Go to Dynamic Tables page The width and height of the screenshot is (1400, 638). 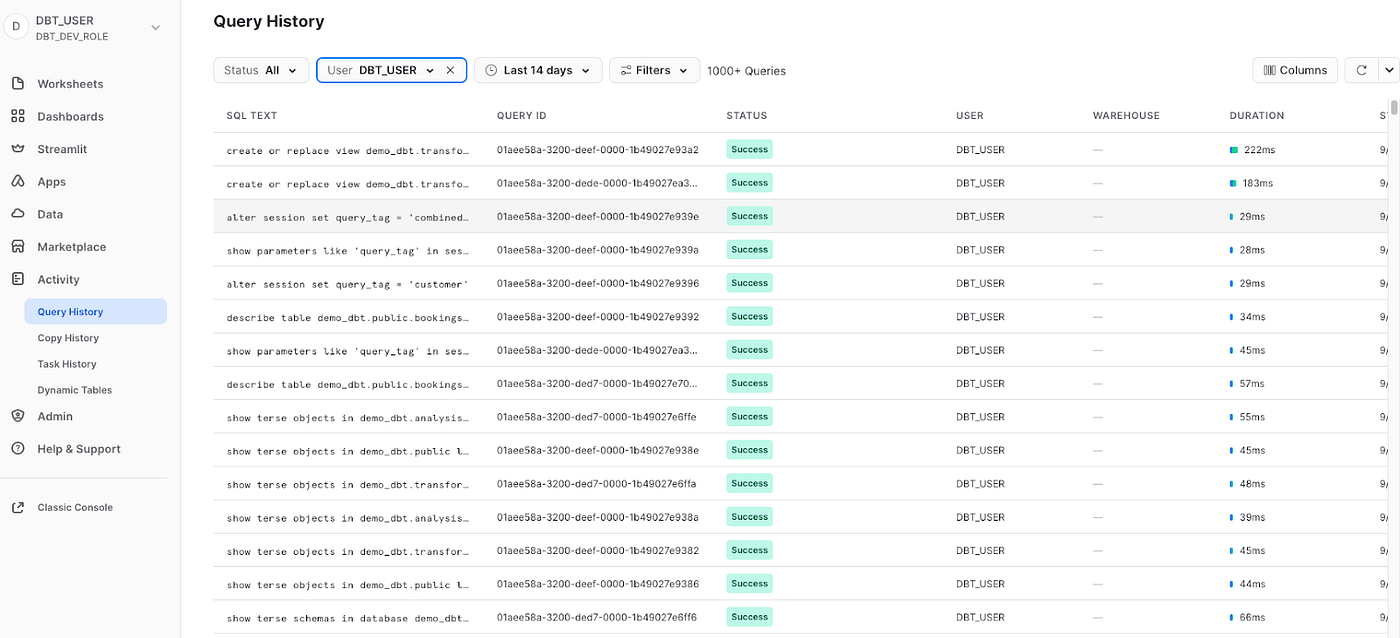[75, 390]
